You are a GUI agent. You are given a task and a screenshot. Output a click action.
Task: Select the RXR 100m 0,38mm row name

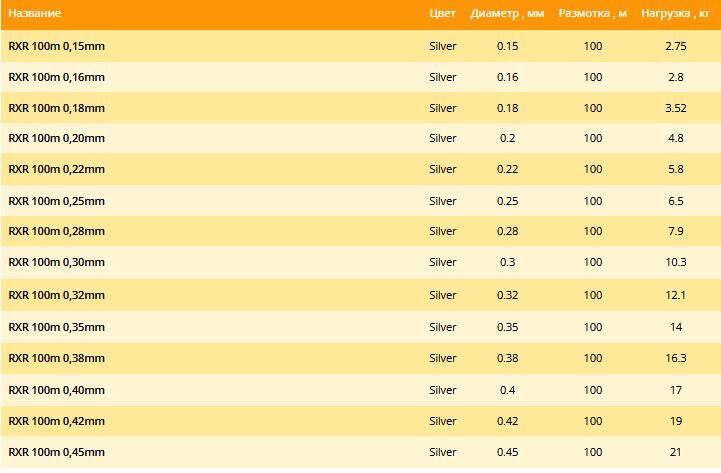click(57, 359)
